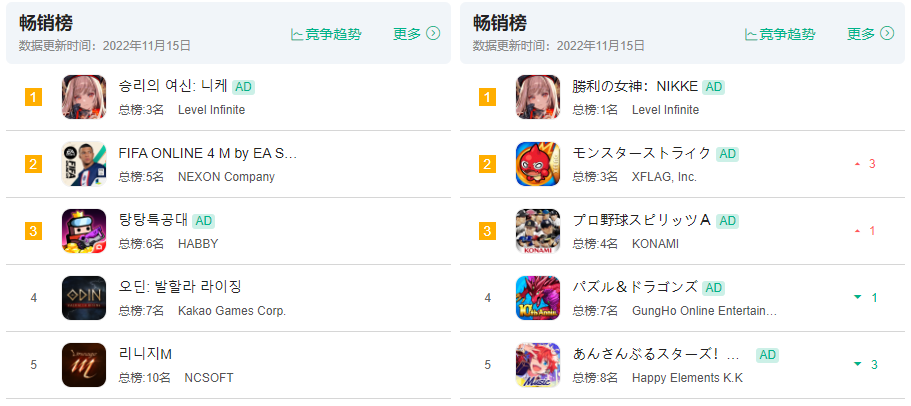Open the KONAMI プロ野球スピリッツA icon
This screenshot has width=911, height=406.
click(538, 231)
